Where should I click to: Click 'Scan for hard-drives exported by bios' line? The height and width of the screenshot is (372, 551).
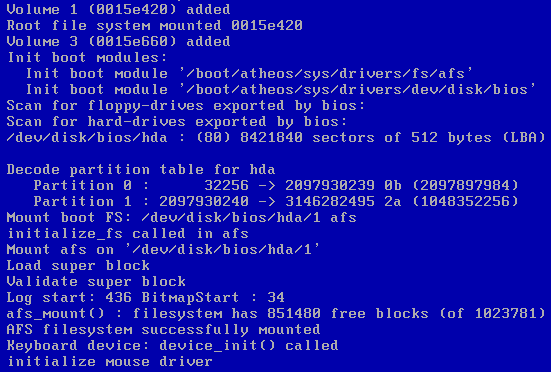pyautogui.click(x=177, y=122)
